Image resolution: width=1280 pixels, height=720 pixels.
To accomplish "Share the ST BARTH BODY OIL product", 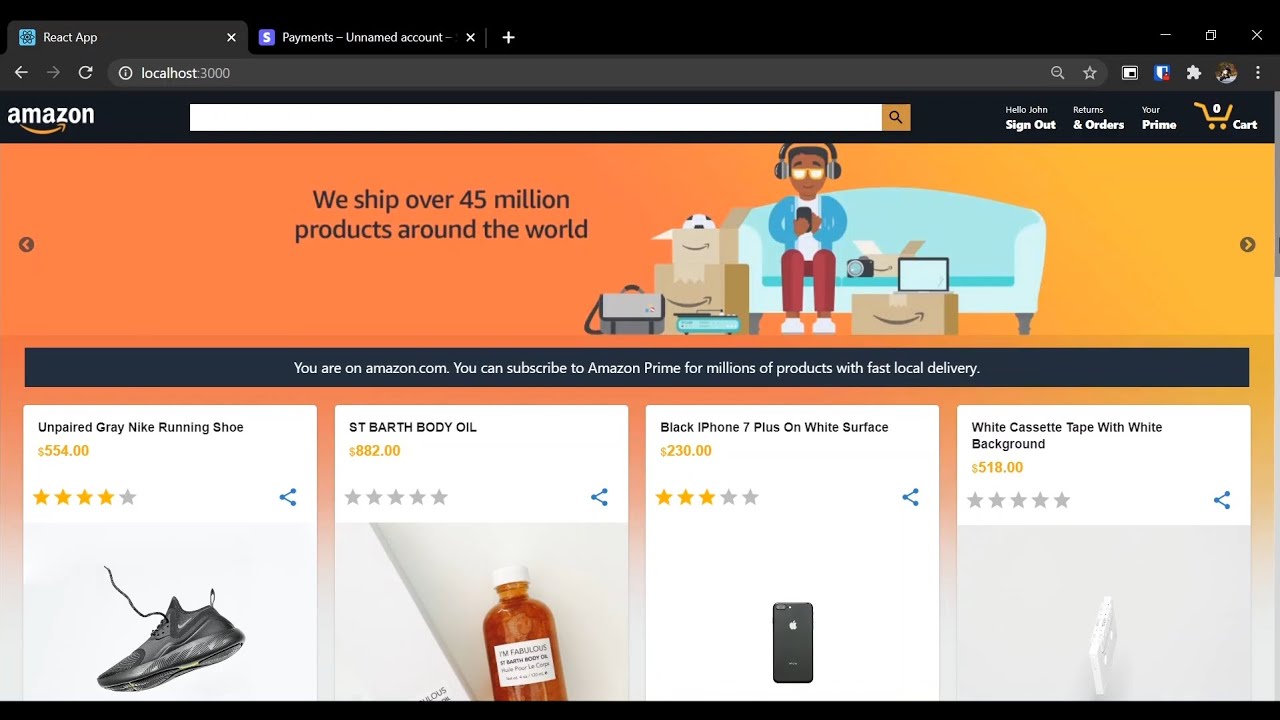I will 599,497.
